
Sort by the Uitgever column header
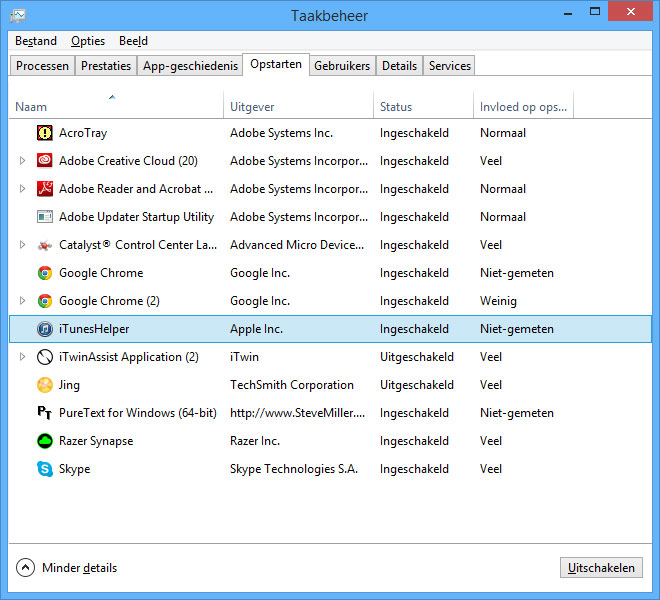(298, 107)
